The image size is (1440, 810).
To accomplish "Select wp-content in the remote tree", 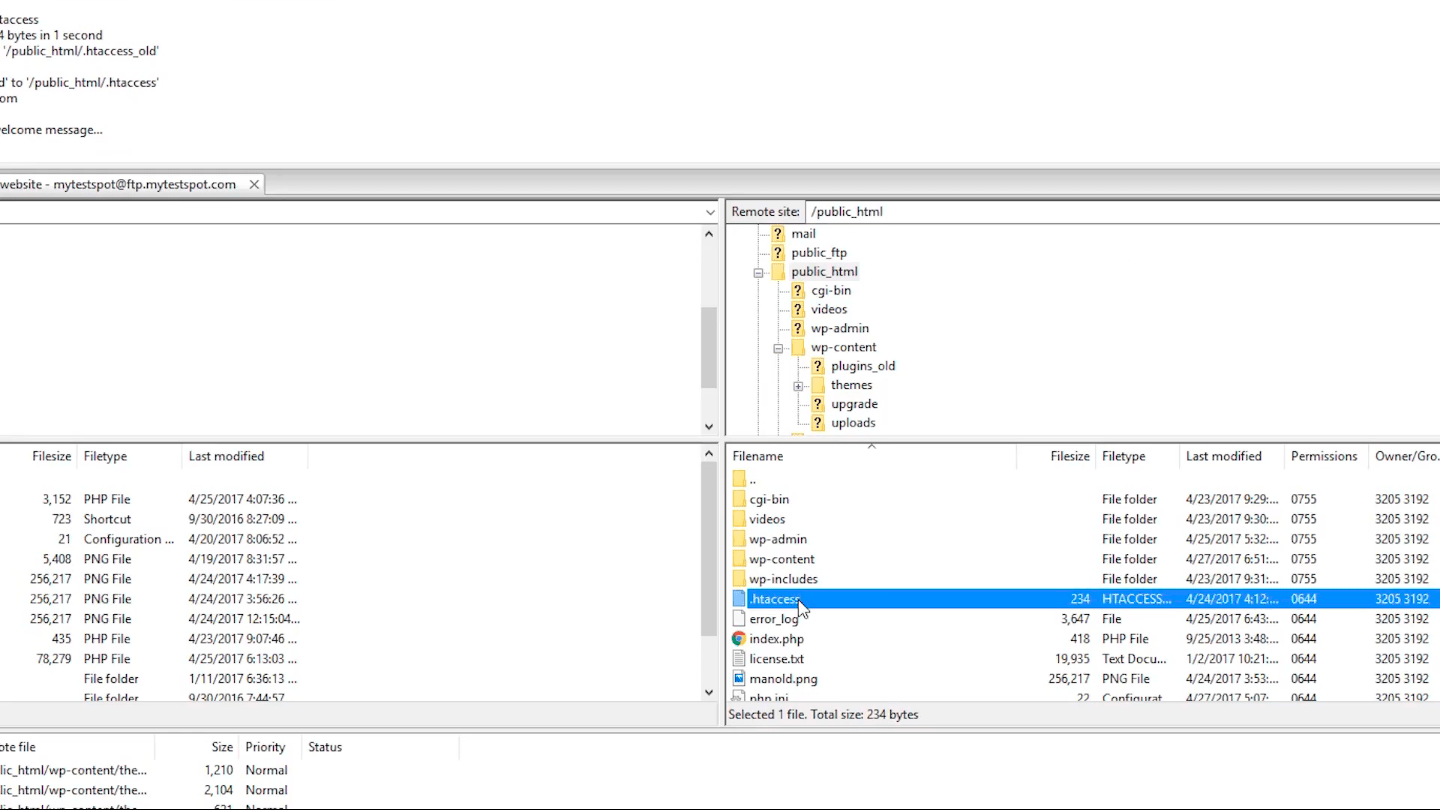I will pyautogui.click(x=843, y=348).
